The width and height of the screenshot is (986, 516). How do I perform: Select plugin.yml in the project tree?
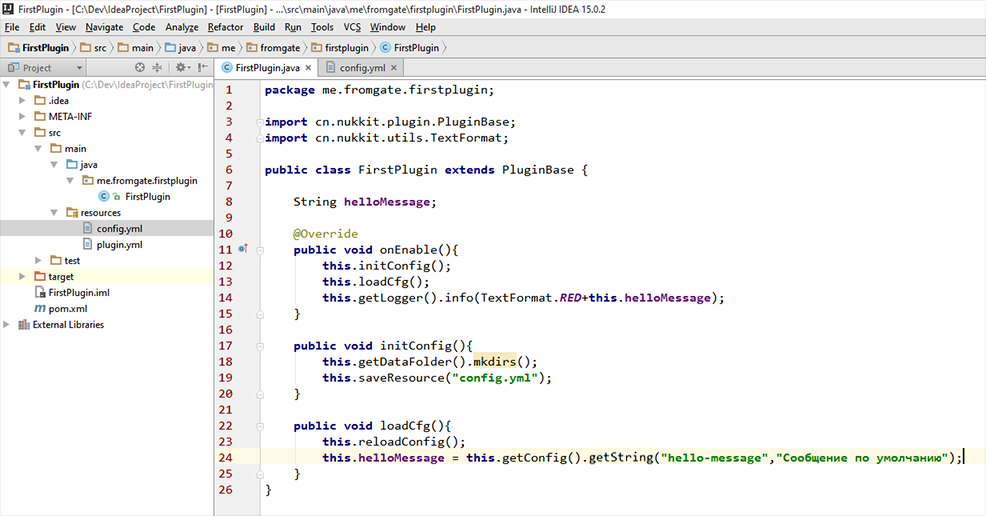(119, 244)
